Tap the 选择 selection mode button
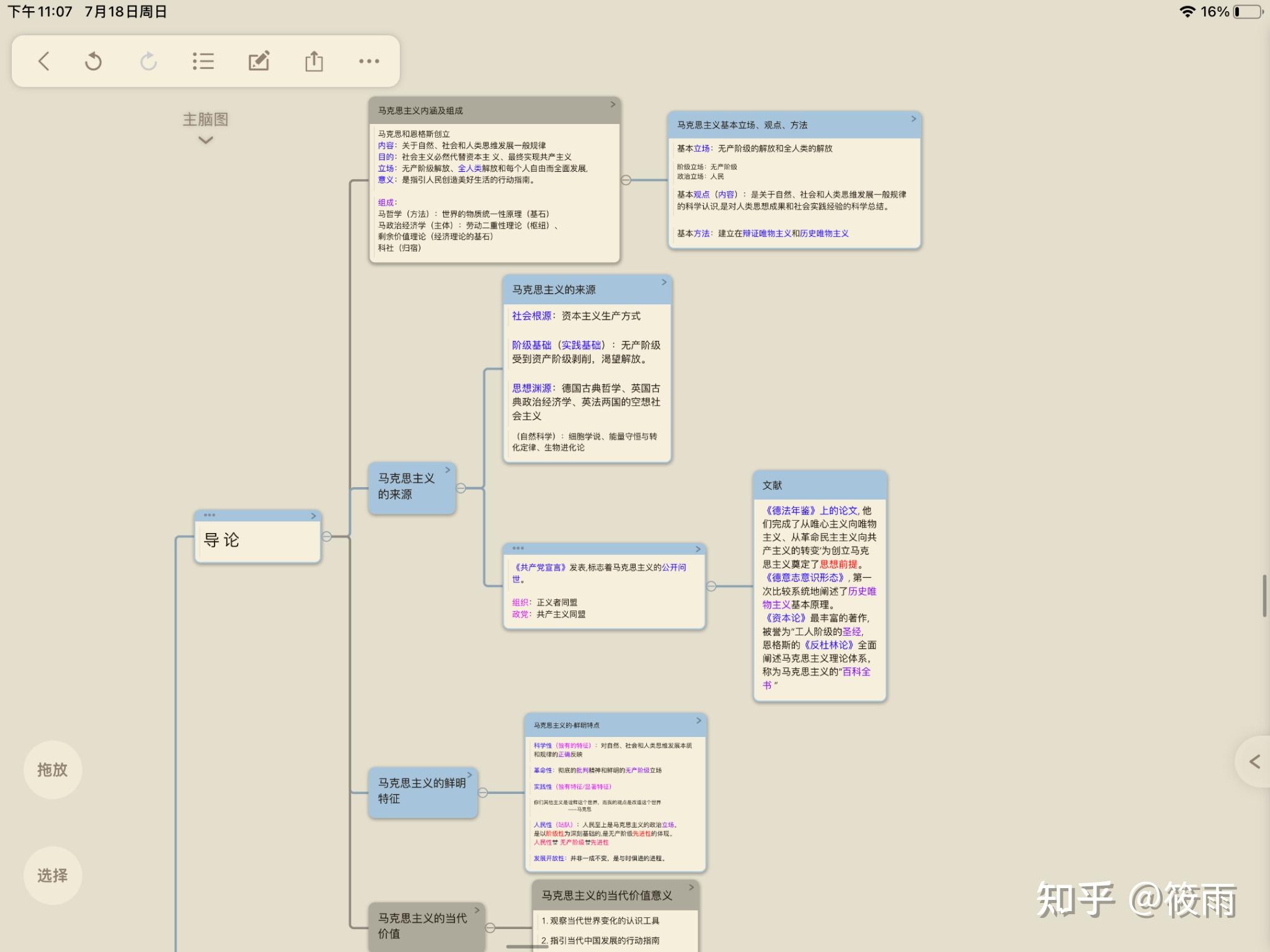 (x=53, y=875)
